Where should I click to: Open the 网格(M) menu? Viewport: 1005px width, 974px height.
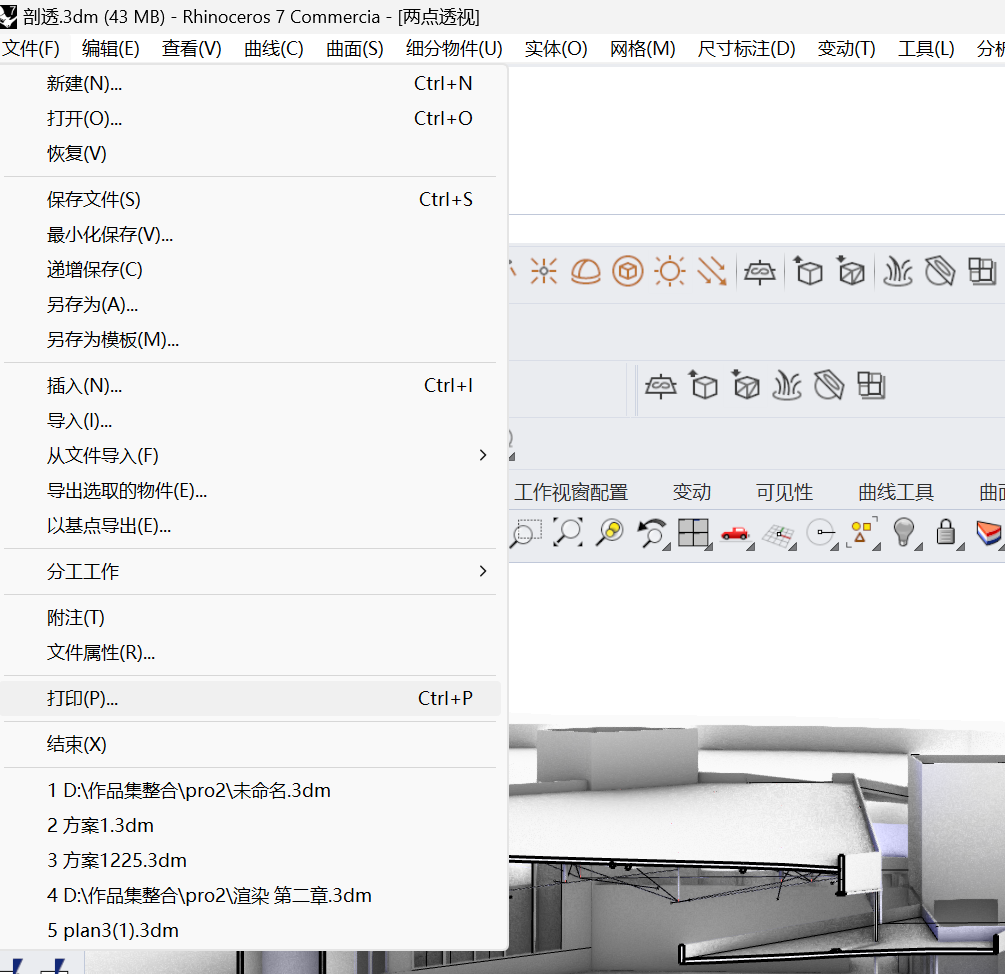642,49
